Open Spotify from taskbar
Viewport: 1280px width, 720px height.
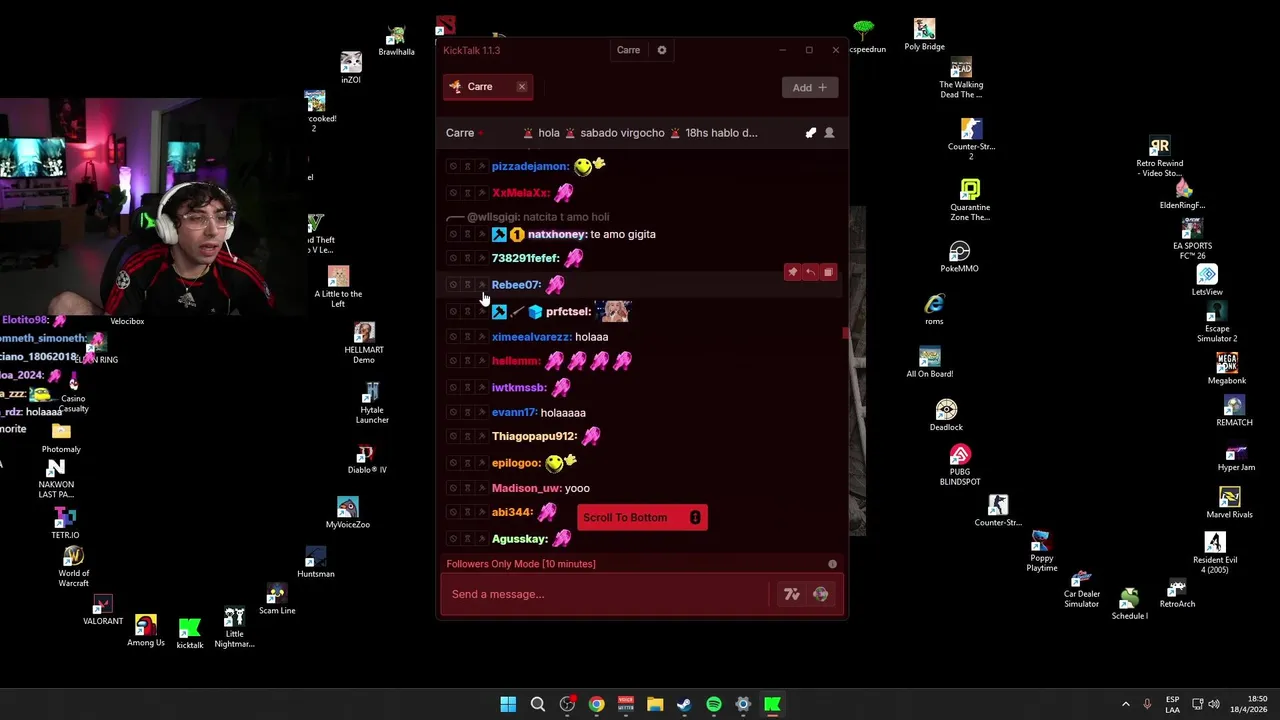(714, 704)
